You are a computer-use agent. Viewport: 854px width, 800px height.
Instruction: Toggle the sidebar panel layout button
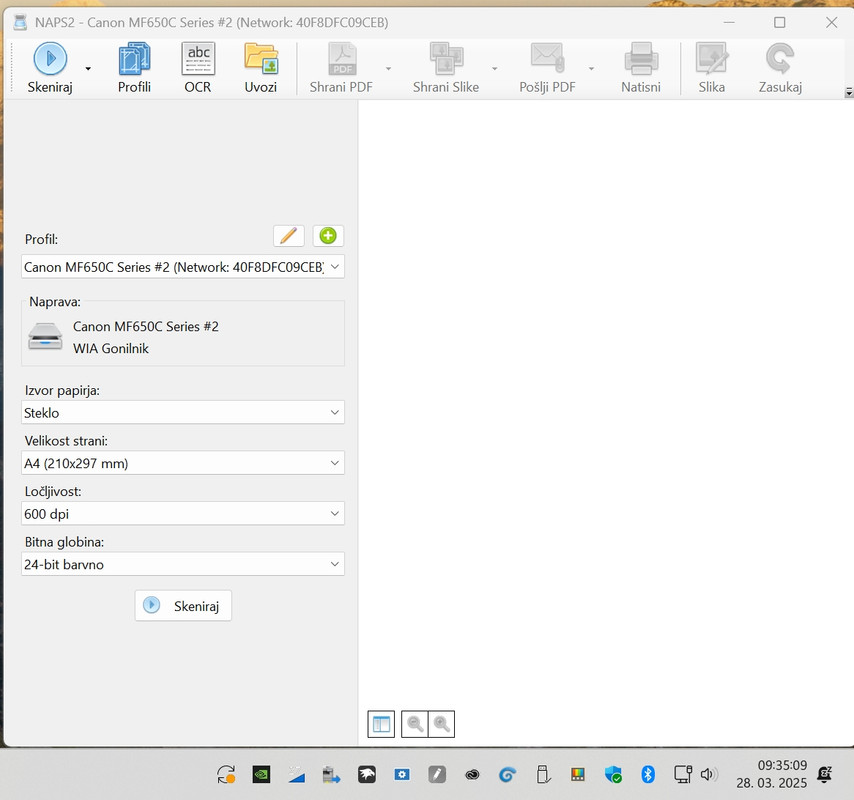click(381, 724)
